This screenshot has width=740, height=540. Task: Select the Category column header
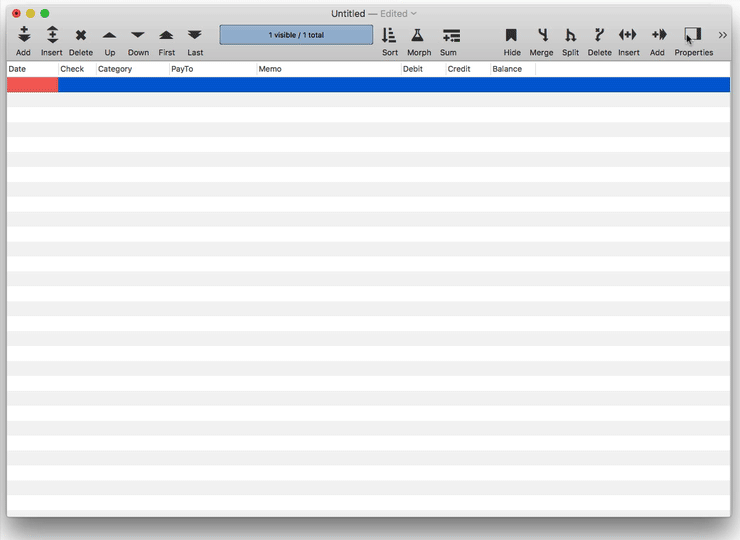pos(133,69)
